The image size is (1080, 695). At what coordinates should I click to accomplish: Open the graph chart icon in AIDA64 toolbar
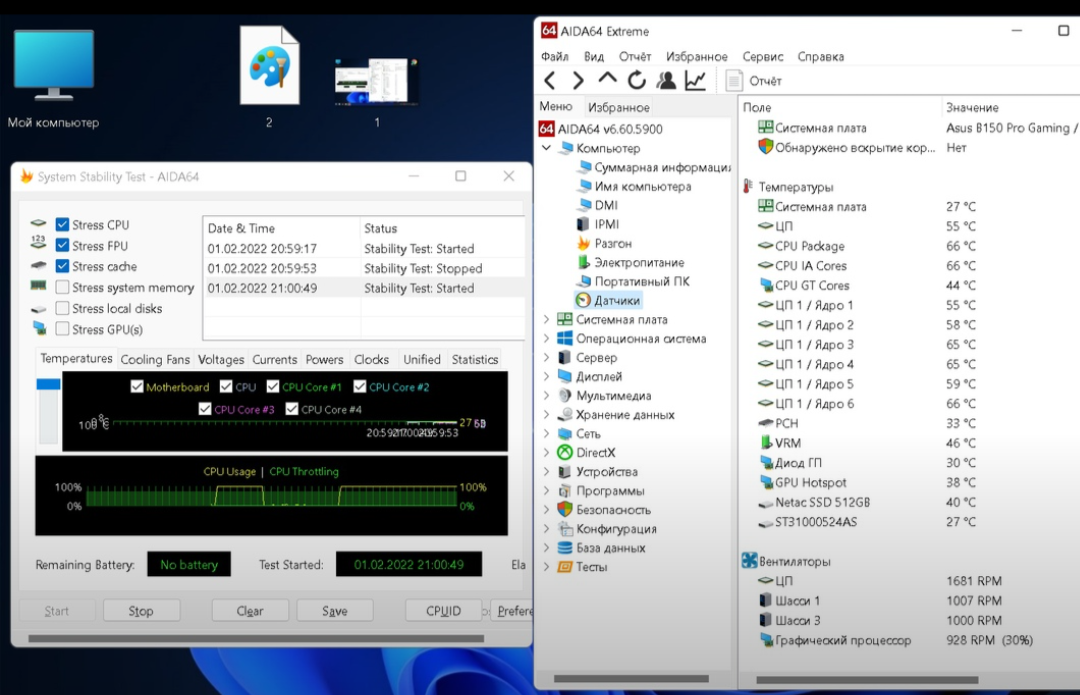[696, 81]
